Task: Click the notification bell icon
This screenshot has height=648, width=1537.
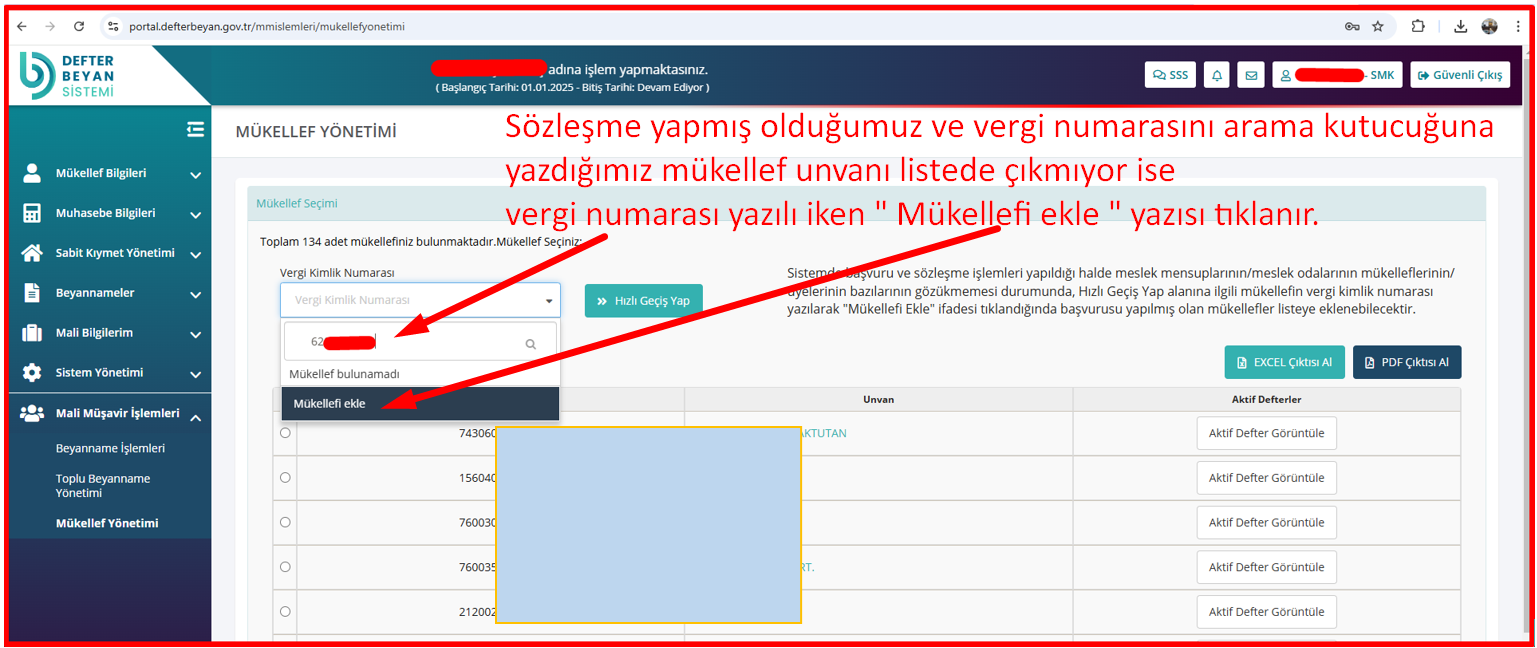Action: click(x=1217, y=75)
